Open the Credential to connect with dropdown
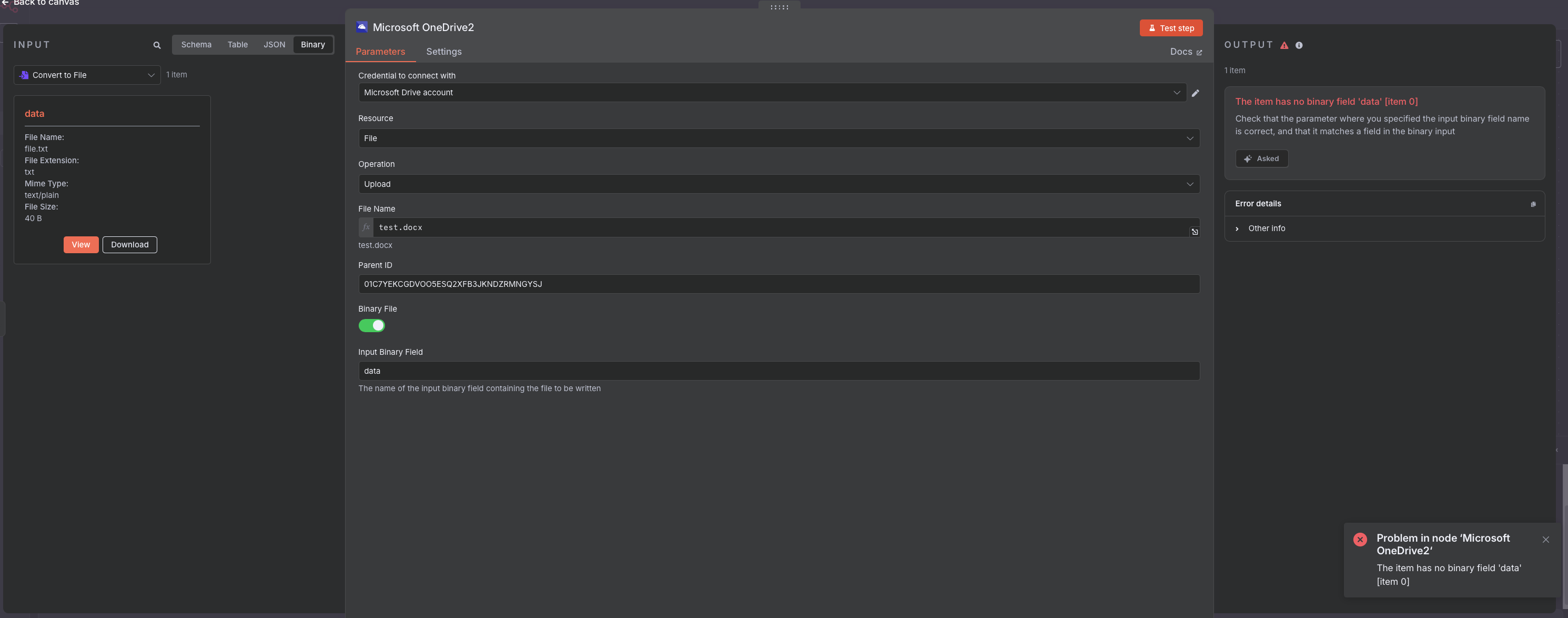The width and height of the screenshot is (1568, 618). coord(772,93)
